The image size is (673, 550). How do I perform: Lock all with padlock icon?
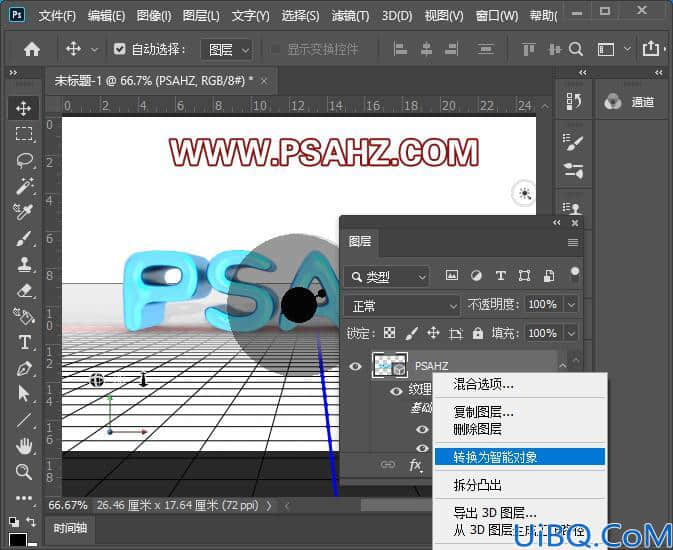478,333
